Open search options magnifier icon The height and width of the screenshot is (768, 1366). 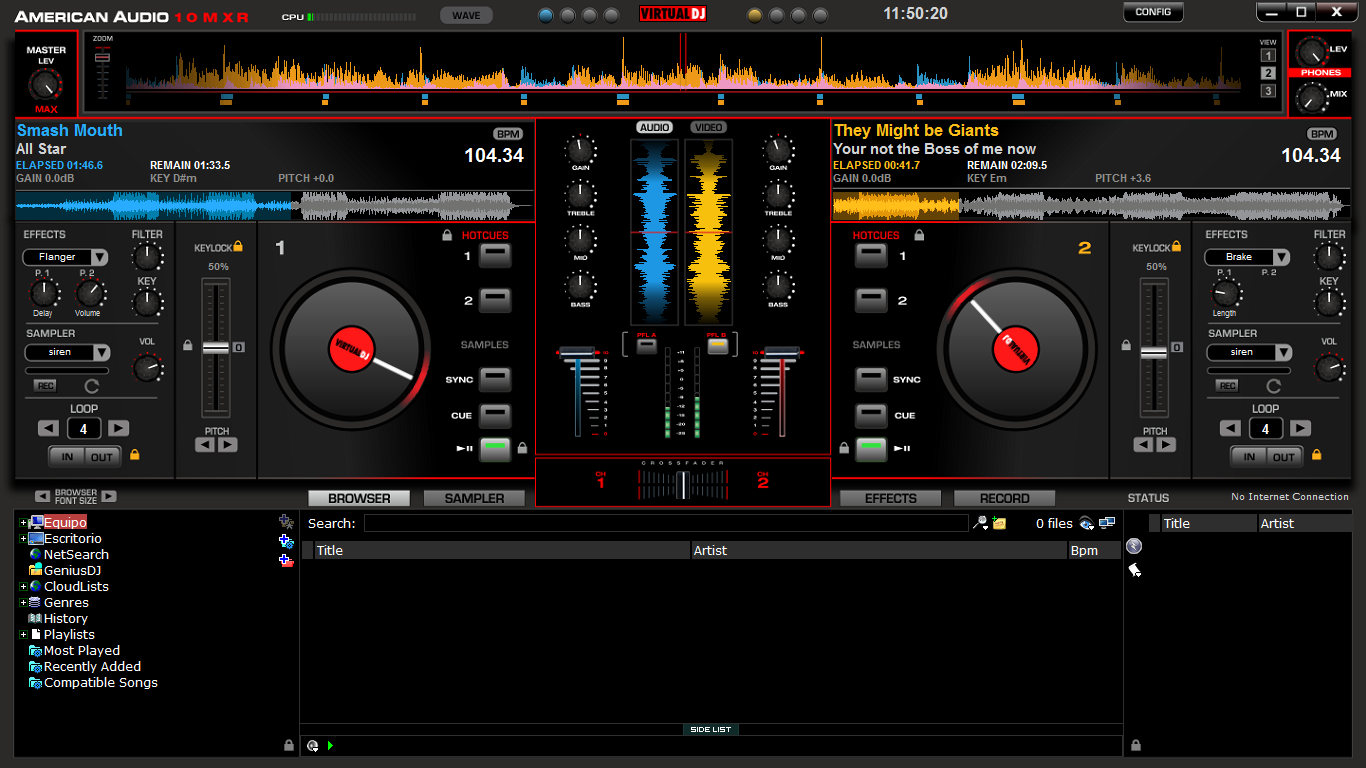[981, 523]
